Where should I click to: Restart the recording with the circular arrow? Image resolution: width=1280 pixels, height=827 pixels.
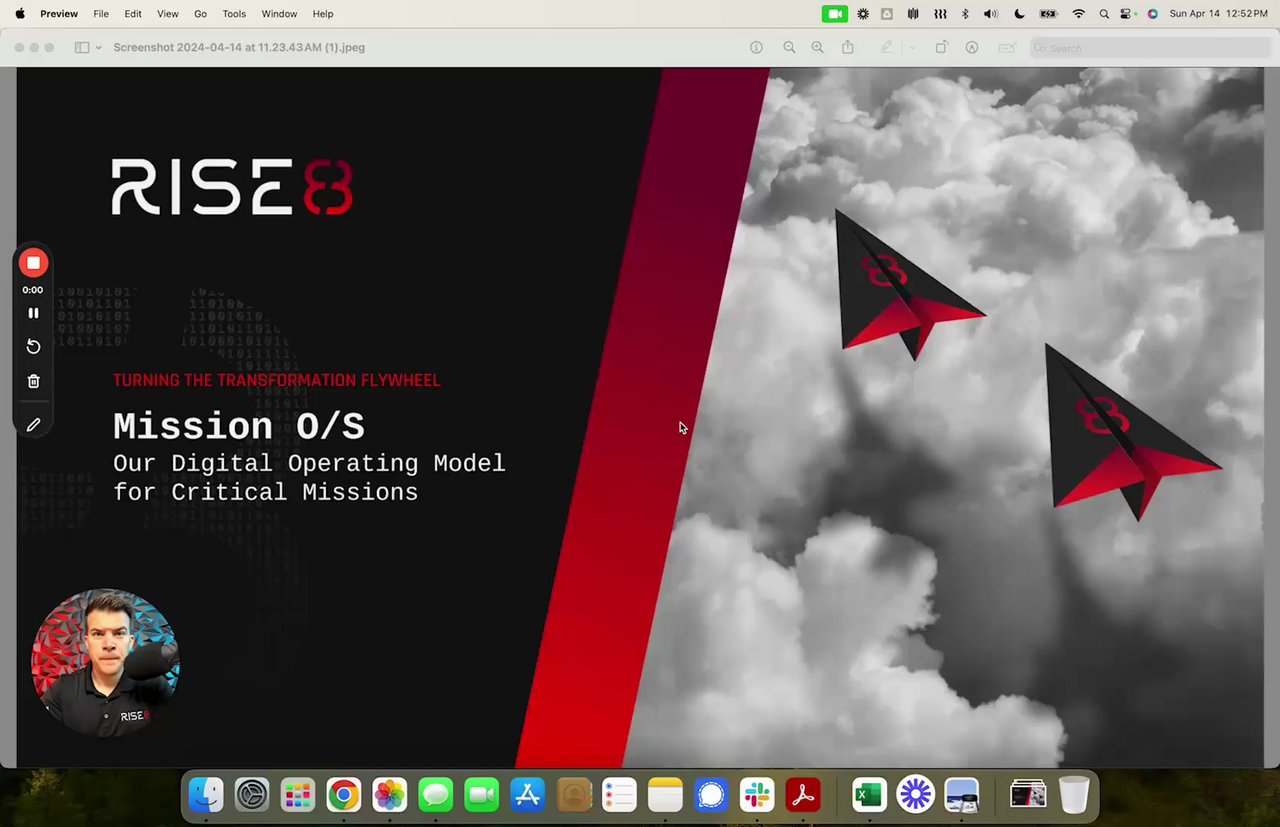33,346
